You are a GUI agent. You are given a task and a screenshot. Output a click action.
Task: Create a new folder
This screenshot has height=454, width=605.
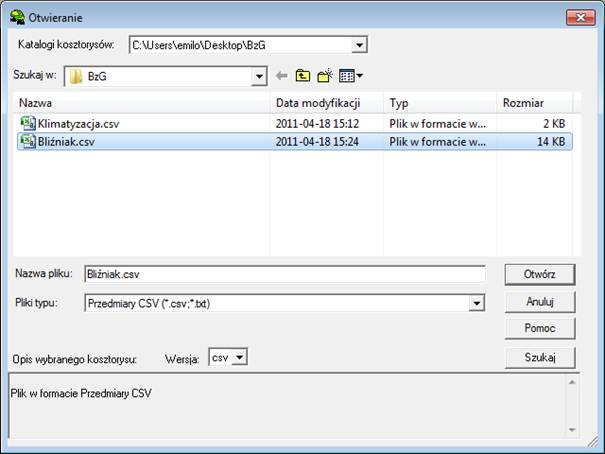click(x=324, y=76)
